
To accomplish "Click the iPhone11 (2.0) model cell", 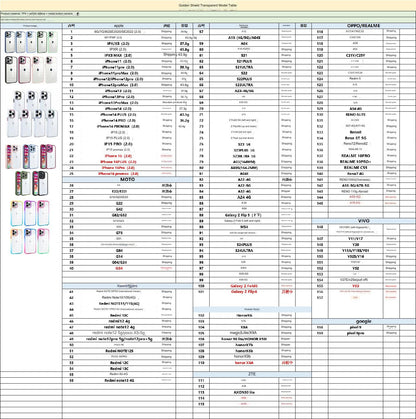I will coord(119,61).
